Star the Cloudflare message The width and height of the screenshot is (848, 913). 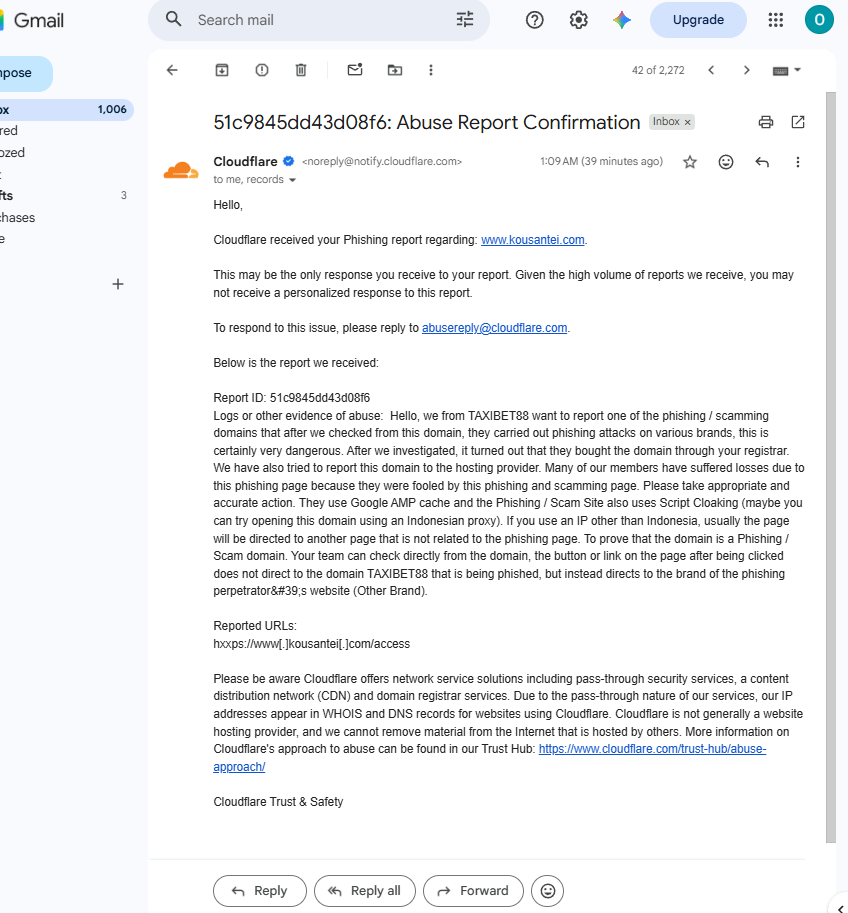[690, 162]
